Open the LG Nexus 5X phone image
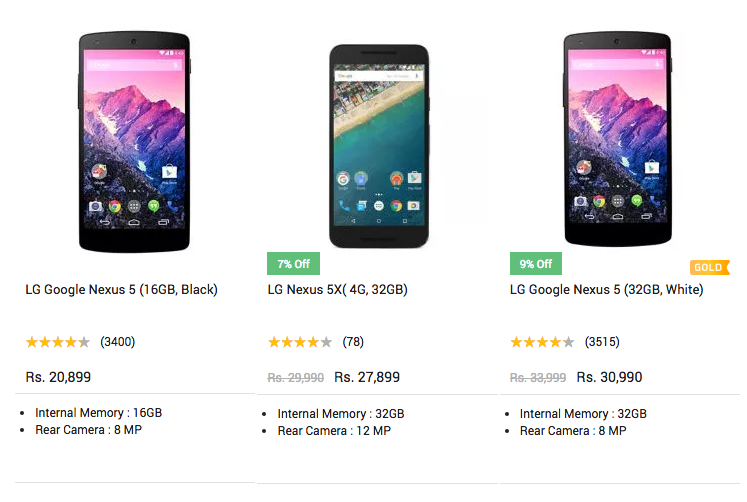This screenshot has width=747, height=502. pyautogui.click(x=379, y=146)
